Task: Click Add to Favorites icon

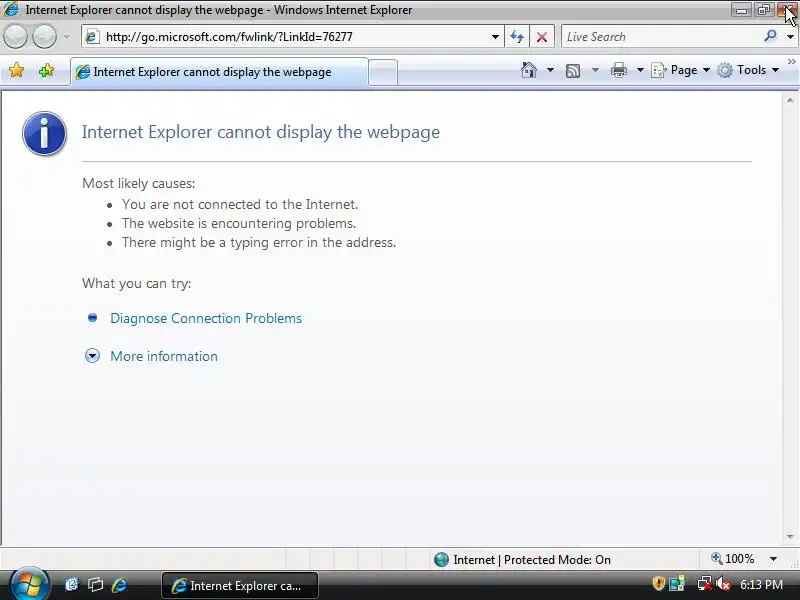Action: click(46, 70)
